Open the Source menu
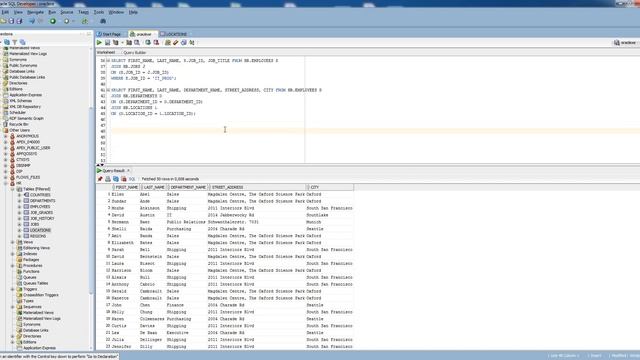Image resolution: width=640 pixels, height=360 pixels. 67,12
